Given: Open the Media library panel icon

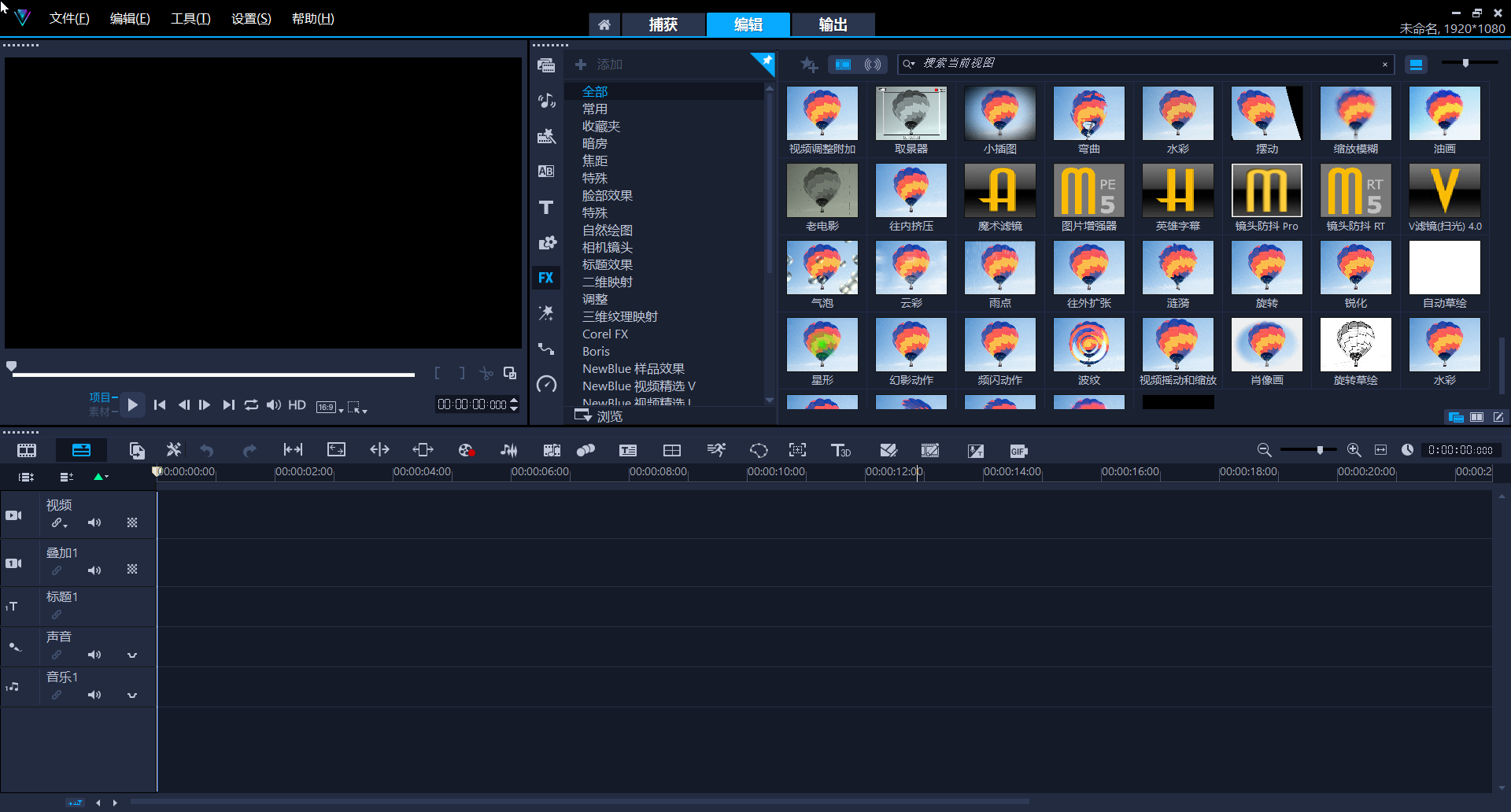Looking at the screenshot, I should coord(546,65).
